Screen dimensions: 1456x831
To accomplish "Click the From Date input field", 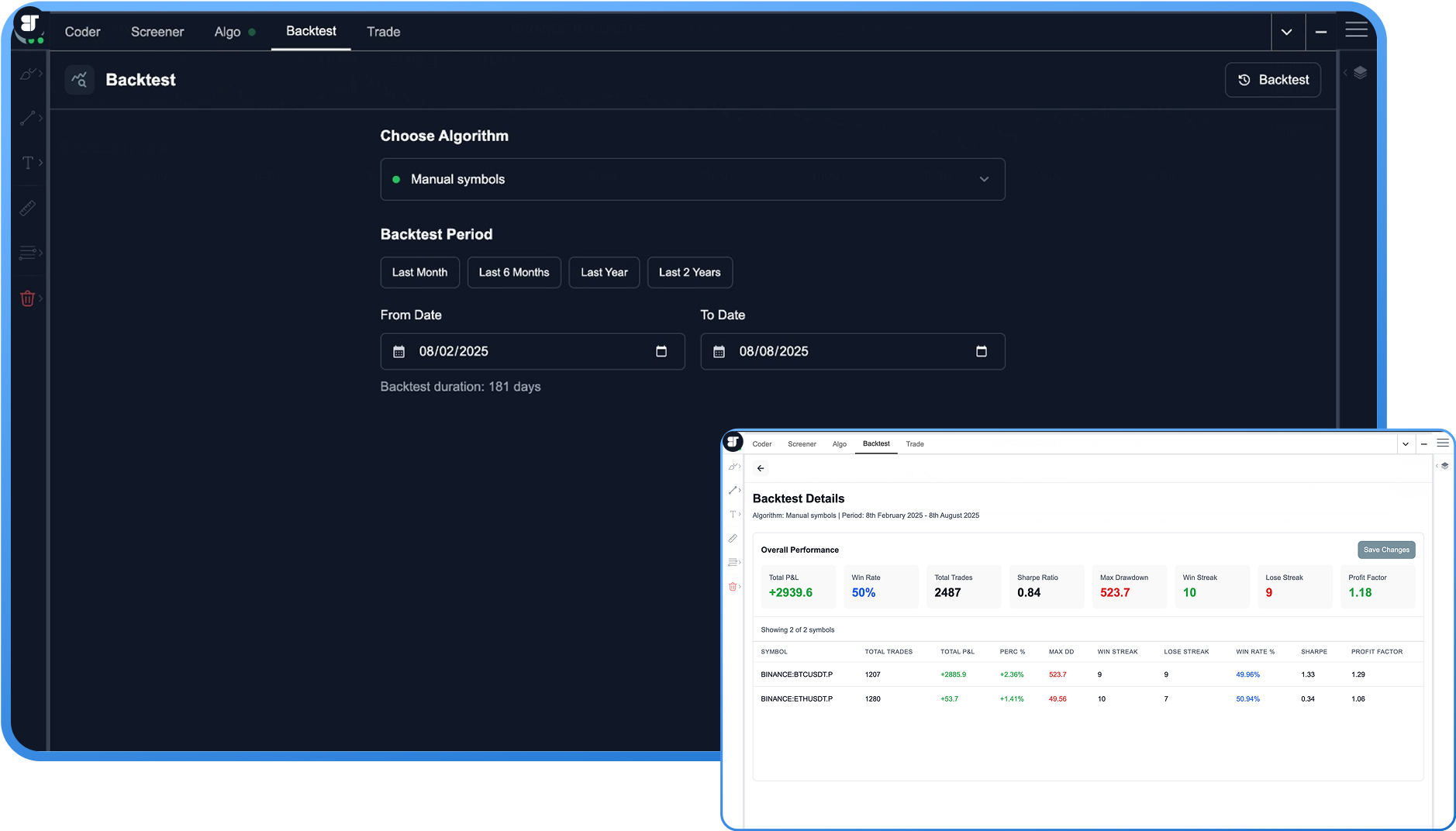I will 533,351.
